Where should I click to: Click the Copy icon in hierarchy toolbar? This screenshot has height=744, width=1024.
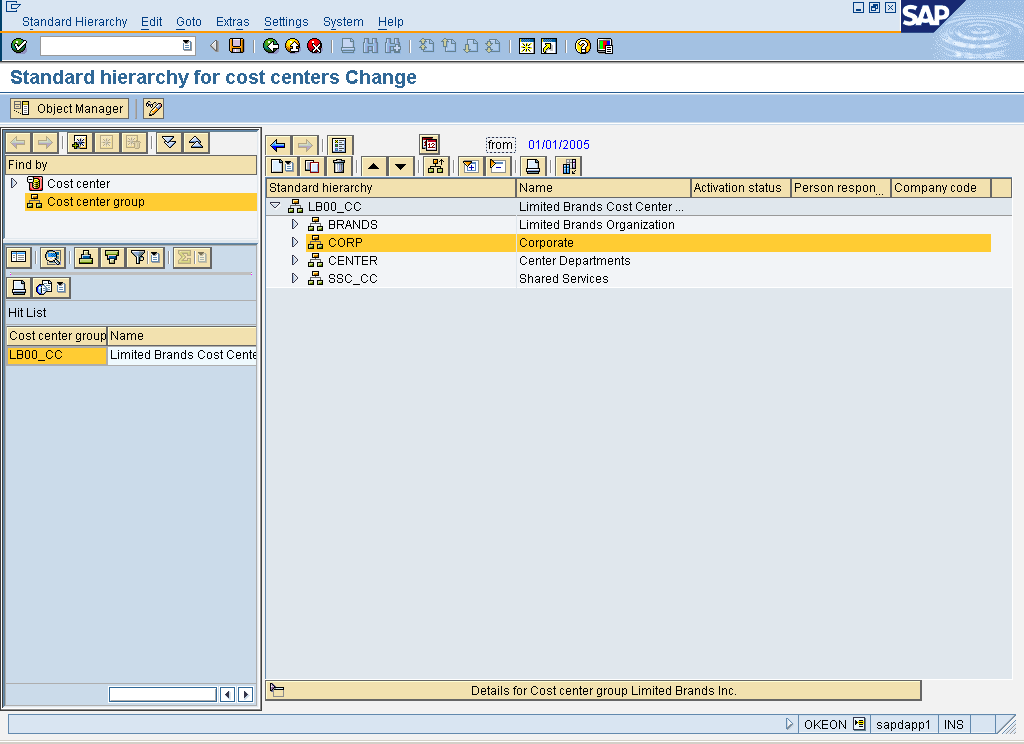tap(312, 167)
